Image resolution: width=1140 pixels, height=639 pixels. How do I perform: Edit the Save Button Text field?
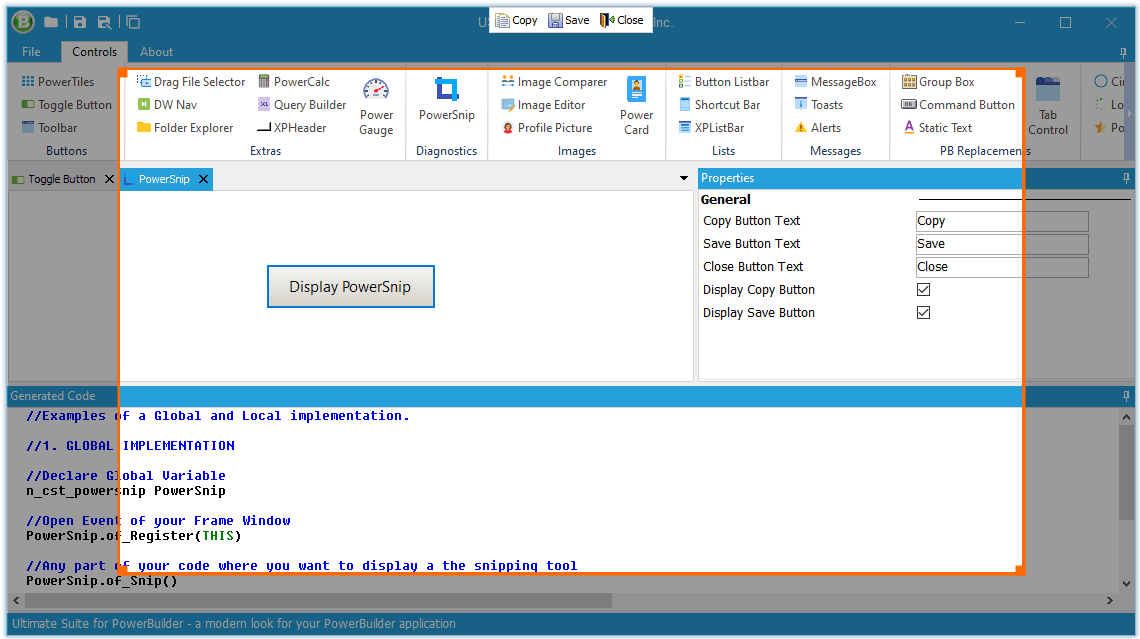1002,244
